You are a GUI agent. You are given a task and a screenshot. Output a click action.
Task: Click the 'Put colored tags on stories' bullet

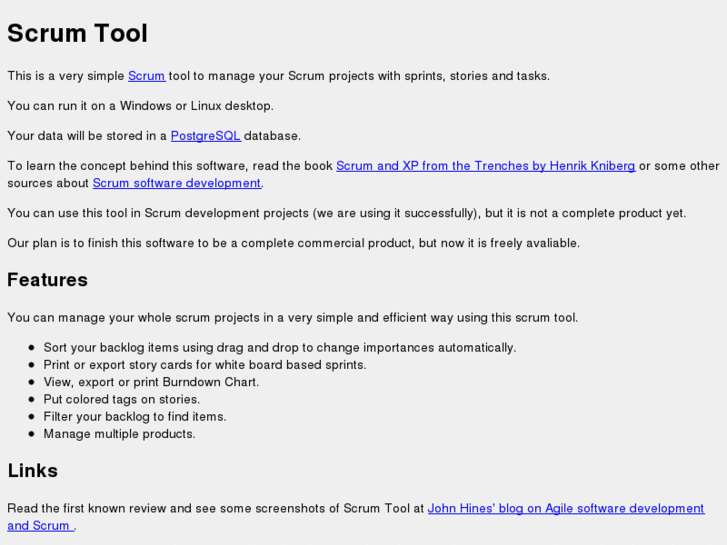tap(121, 399)
